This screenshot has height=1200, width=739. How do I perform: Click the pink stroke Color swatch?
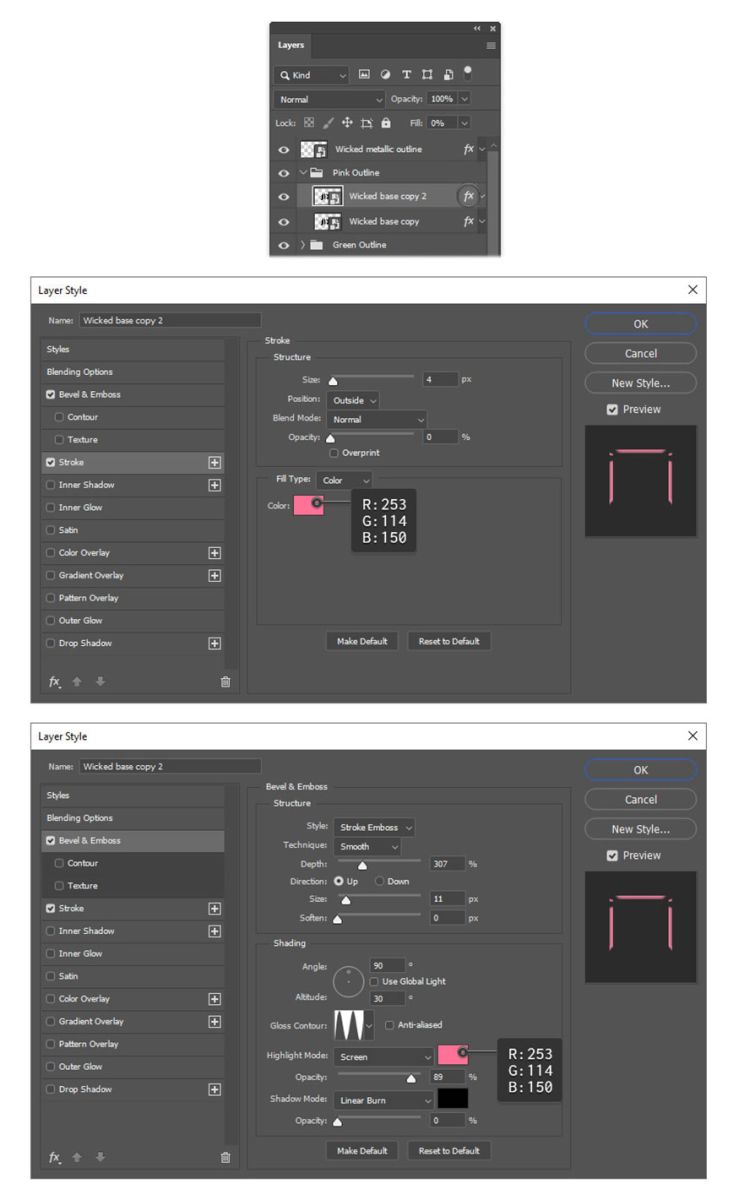tap(309, 505)
